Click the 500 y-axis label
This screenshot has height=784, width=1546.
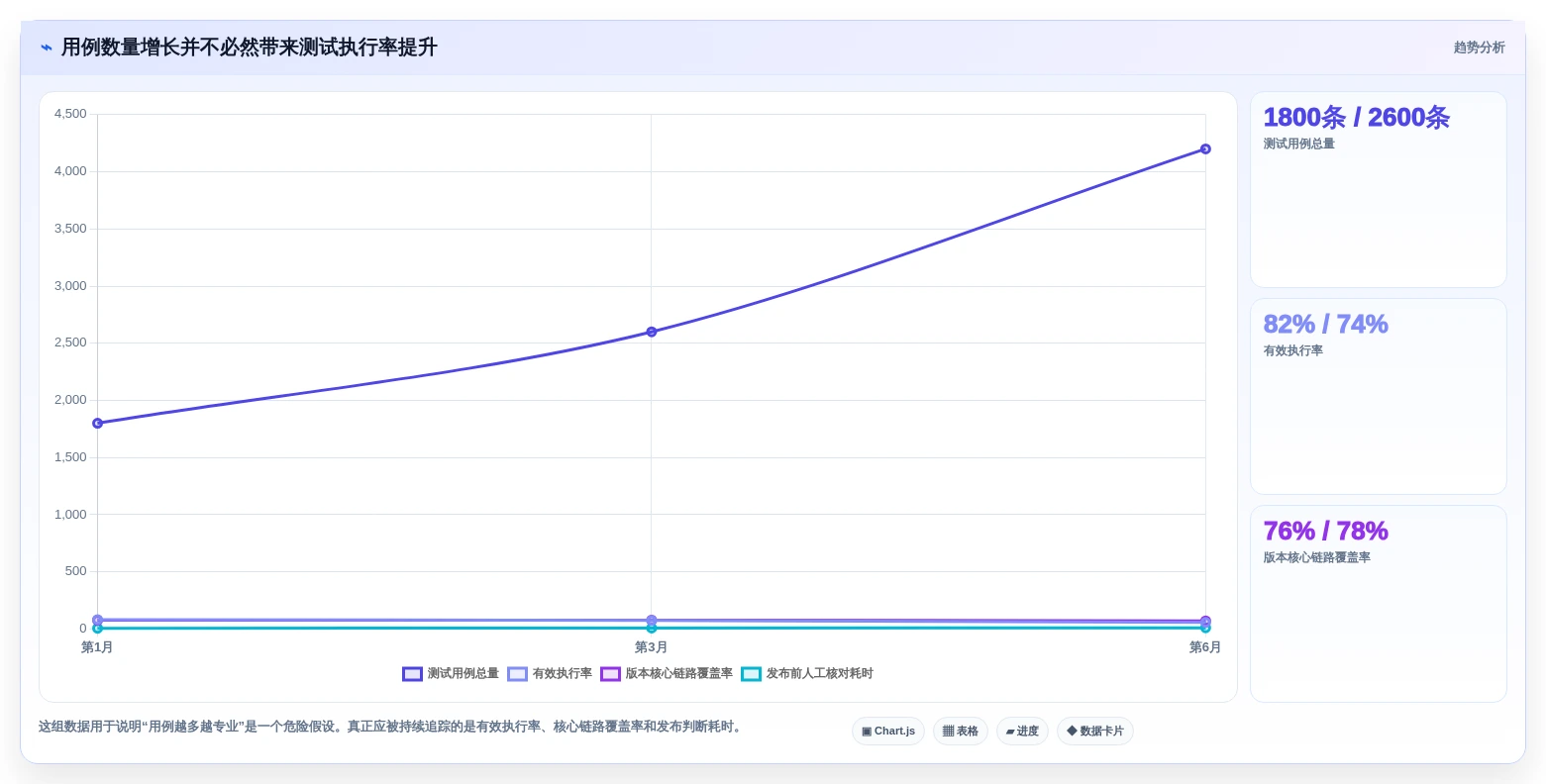tap(76, 571)
